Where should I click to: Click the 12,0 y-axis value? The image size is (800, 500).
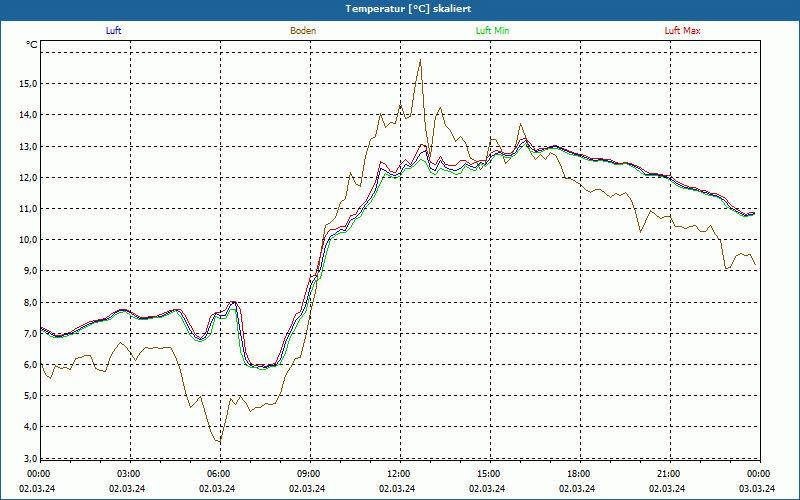click(28, 178)
